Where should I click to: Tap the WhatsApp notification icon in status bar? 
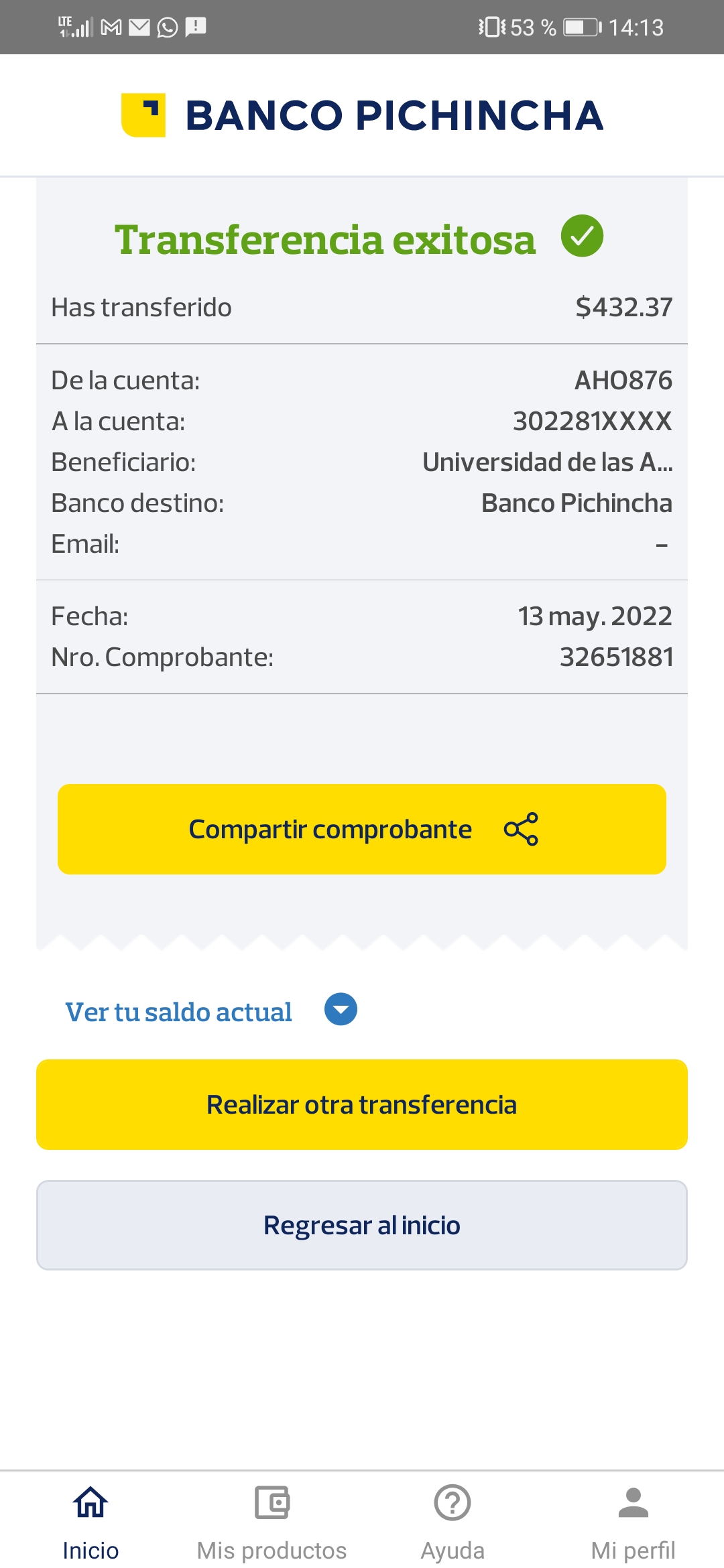(x=167, y=27)
